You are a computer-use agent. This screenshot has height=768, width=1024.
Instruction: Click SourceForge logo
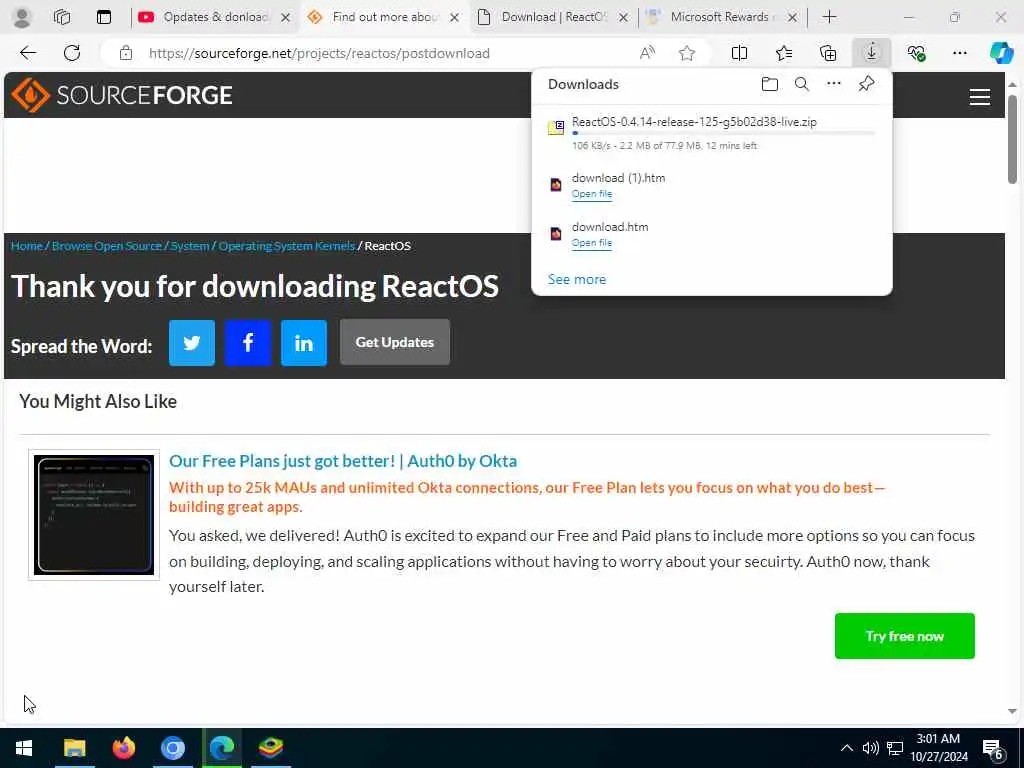coord(121,95)
